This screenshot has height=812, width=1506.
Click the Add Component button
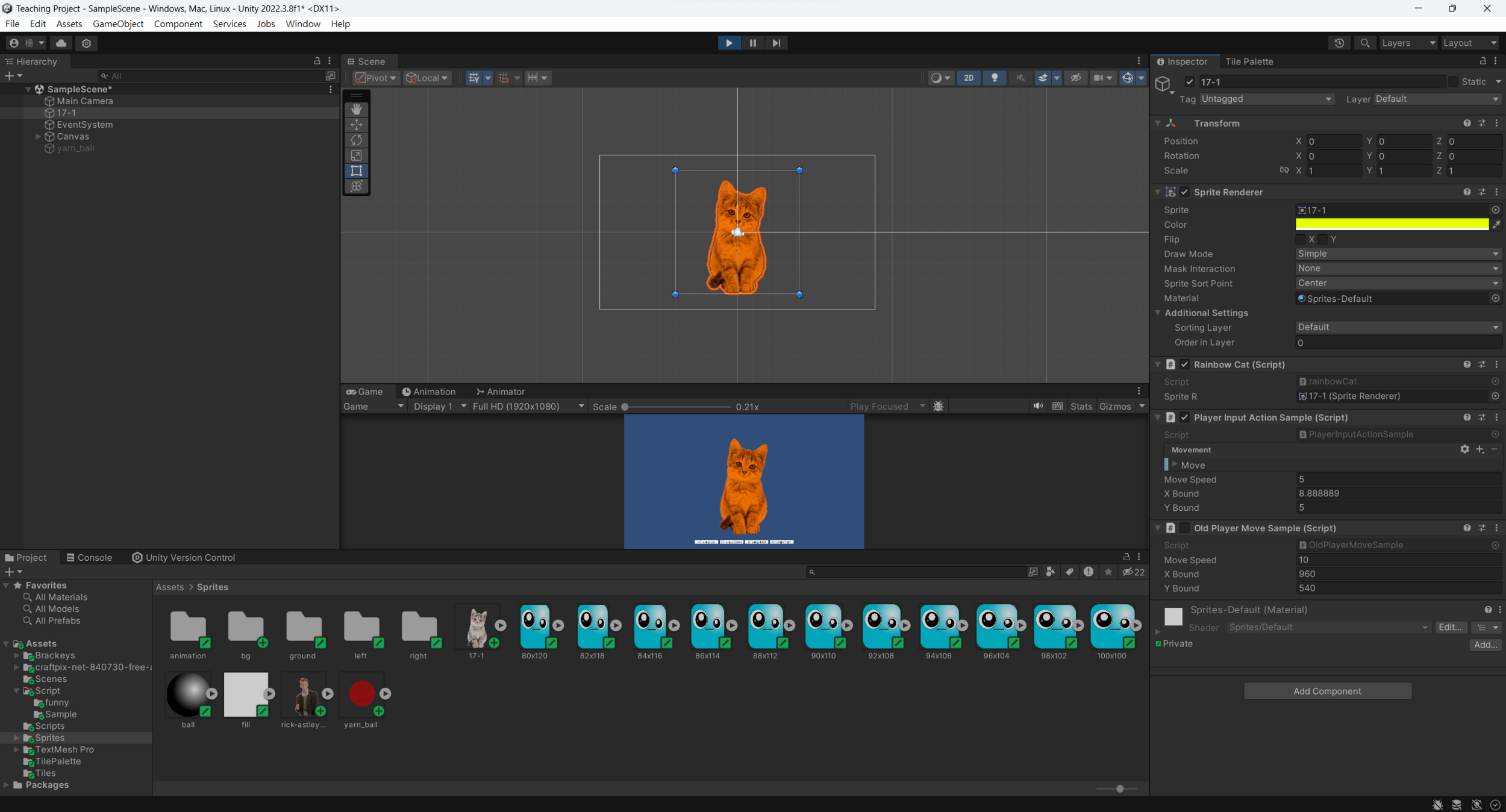pos(1327,691)
